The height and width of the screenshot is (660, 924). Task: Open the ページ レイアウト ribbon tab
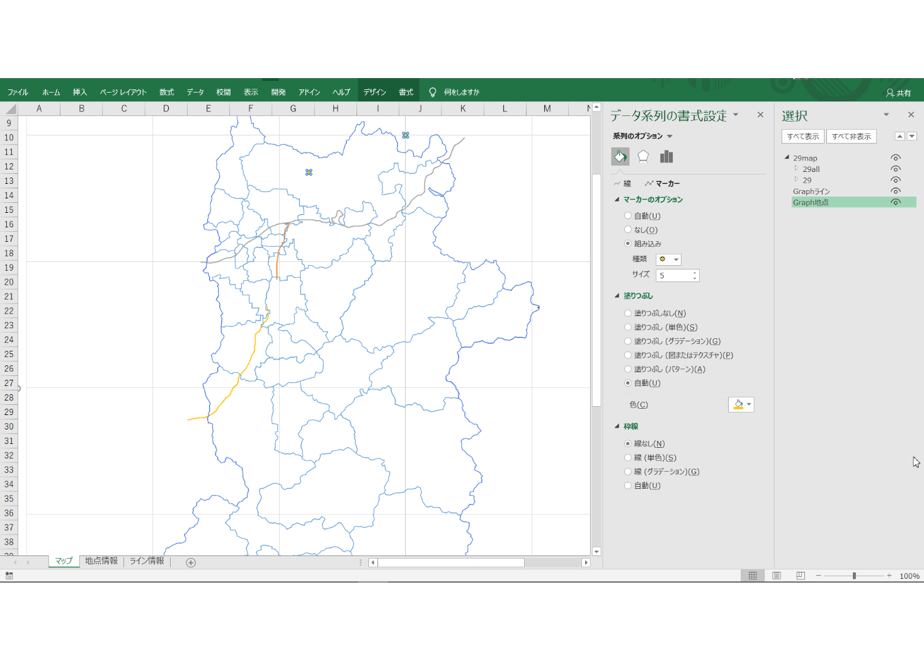123,93
